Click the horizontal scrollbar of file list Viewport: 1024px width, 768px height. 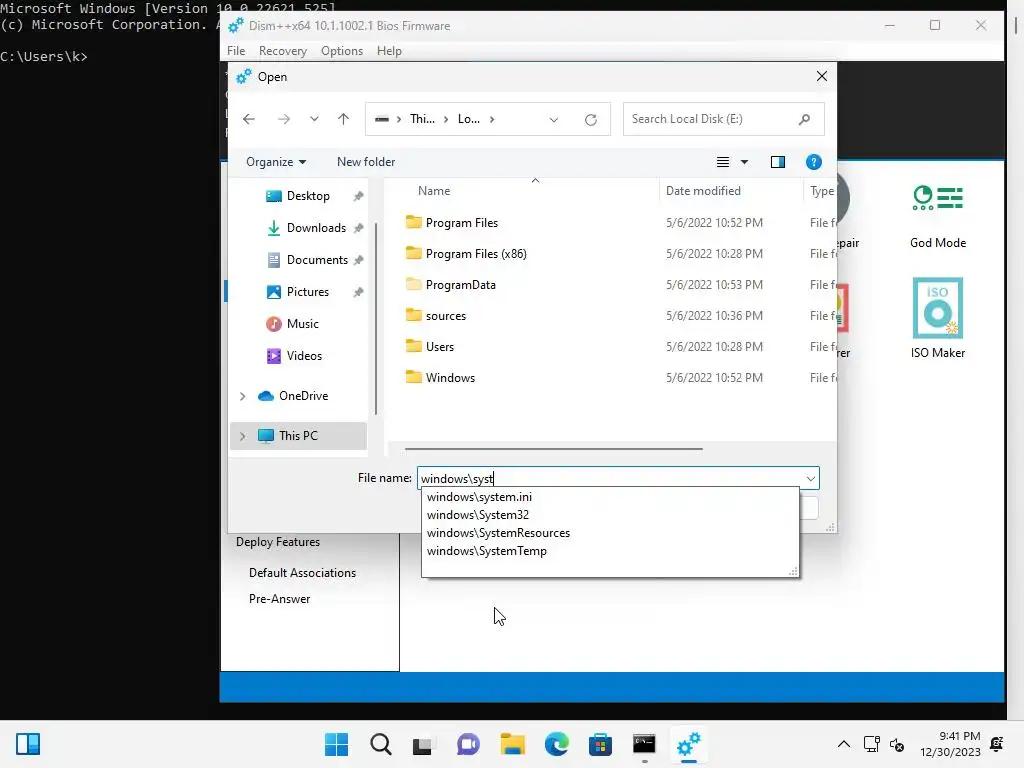(x=553, y=449)
